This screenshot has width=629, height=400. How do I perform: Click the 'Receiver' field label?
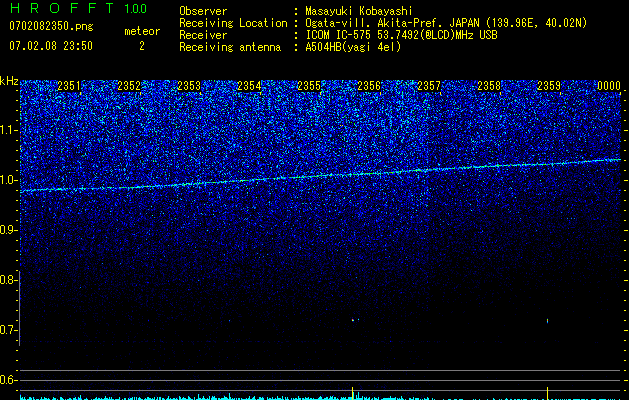(203, 35)
